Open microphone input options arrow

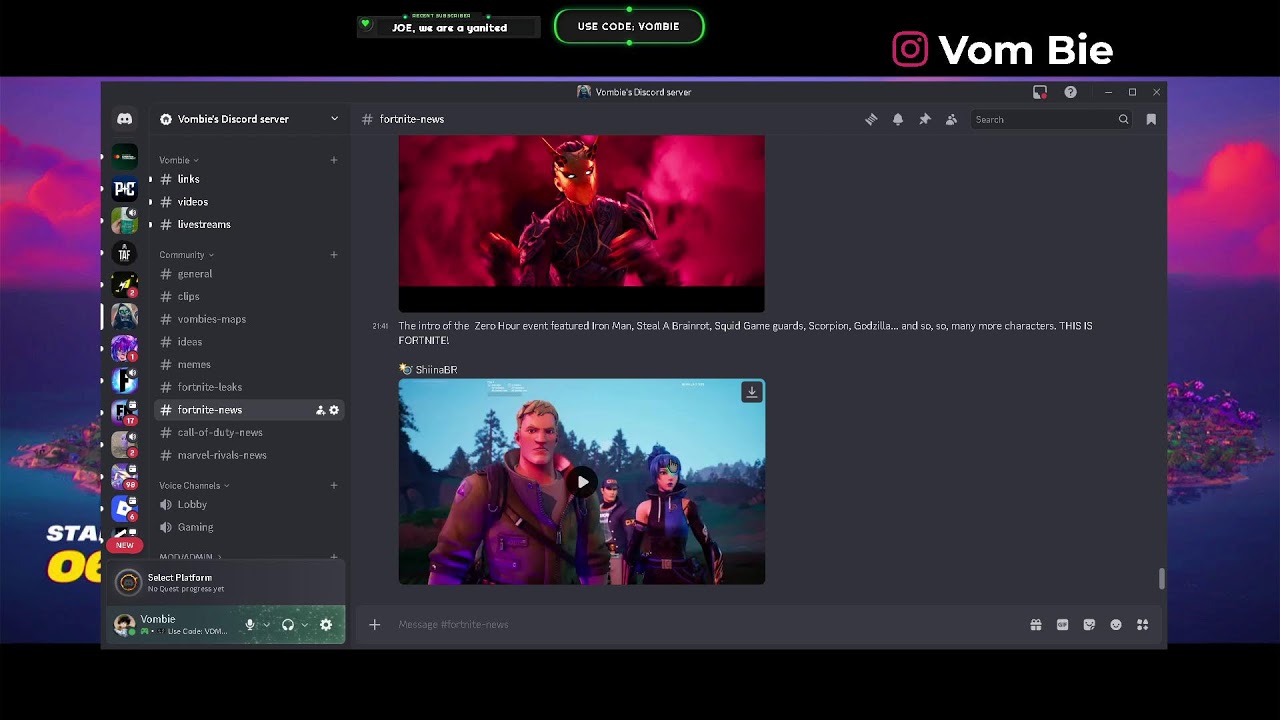266,625
